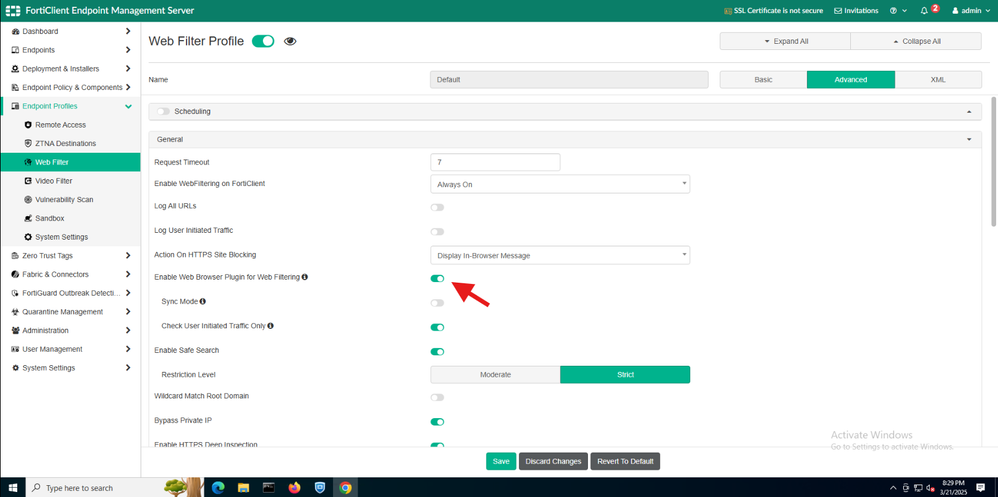Image resolution: width=998 pixels, height=497 pixels.
Task: Collapse the General section arrow
Action: (x=969, y=139)
